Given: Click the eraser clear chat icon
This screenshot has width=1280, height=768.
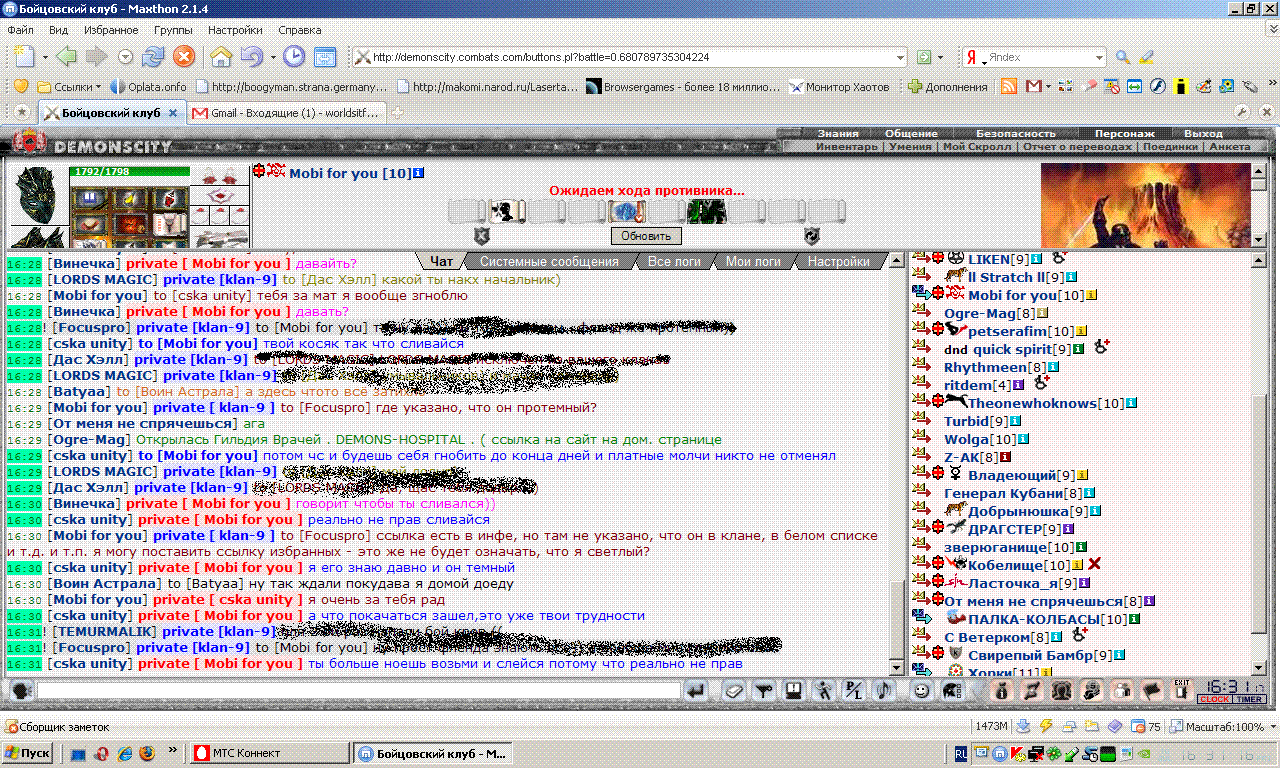Looking at the screenshot, I should (735, 690).
